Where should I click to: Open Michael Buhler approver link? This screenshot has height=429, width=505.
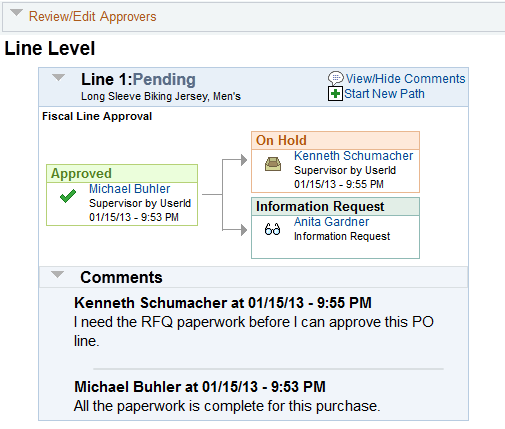(x=130, y=189)
